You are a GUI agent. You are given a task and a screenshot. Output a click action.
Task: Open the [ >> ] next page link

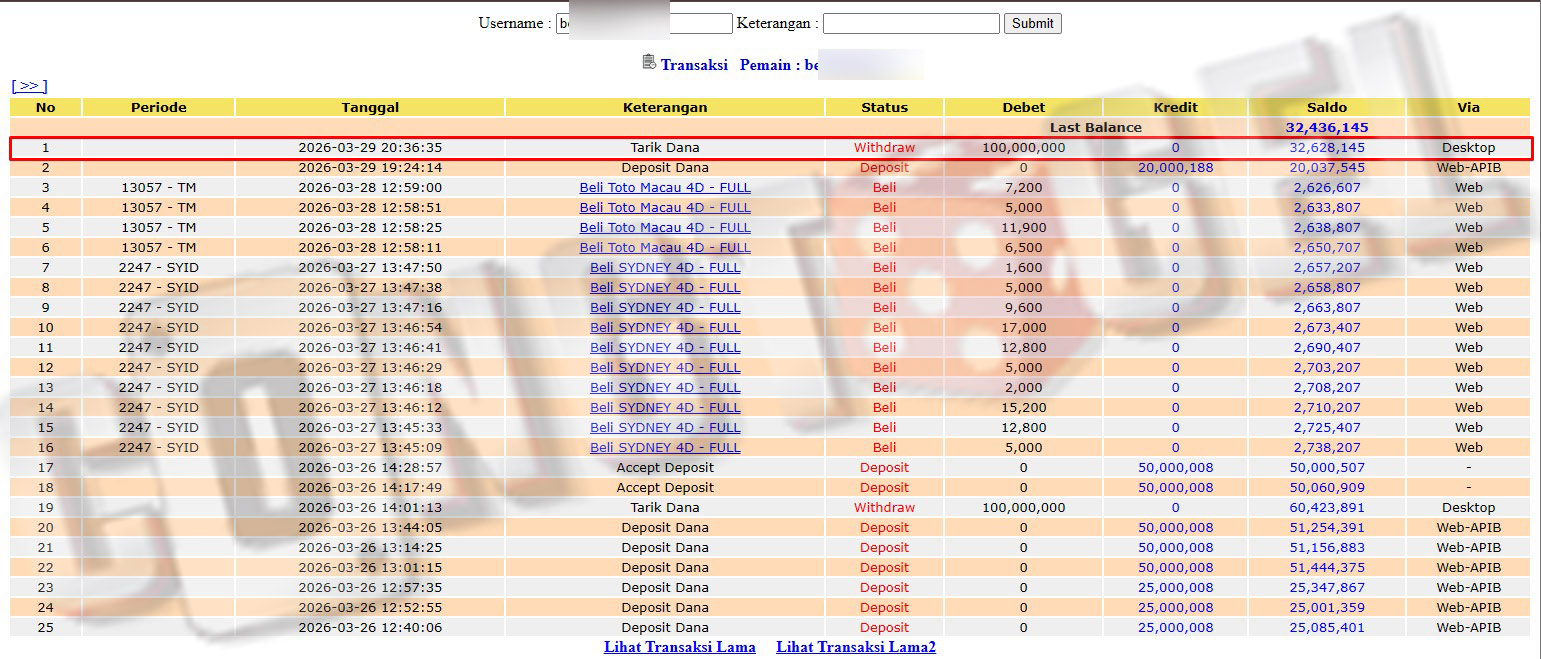click(x=29, y=86)
